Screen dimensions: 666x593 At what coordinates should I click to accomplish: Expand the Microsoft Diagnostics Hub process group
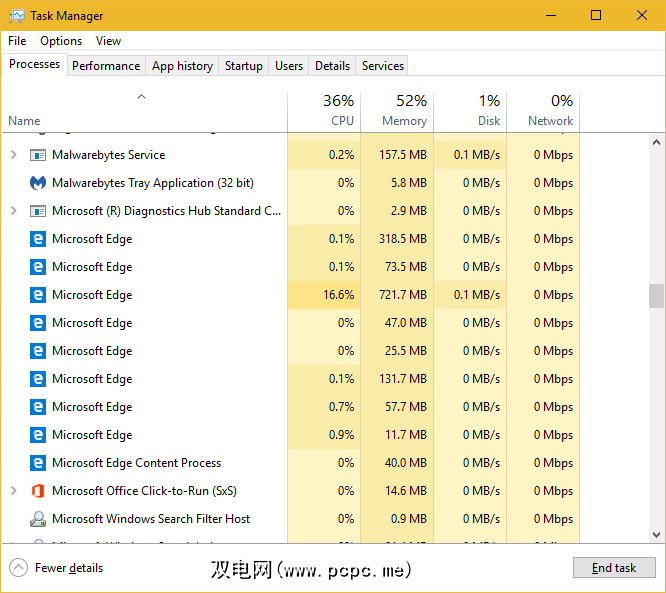13,211
